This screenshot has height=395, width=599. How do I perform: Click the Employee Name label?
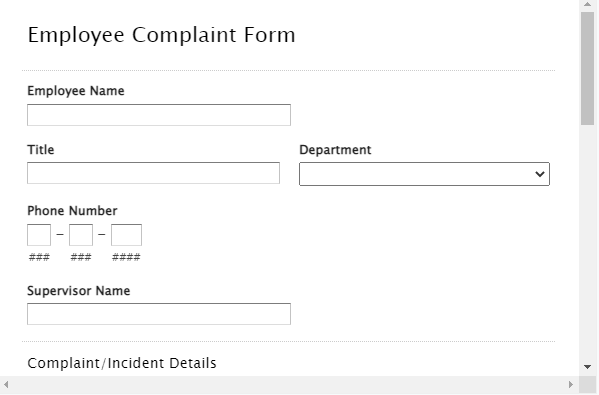tap(76, 91)
